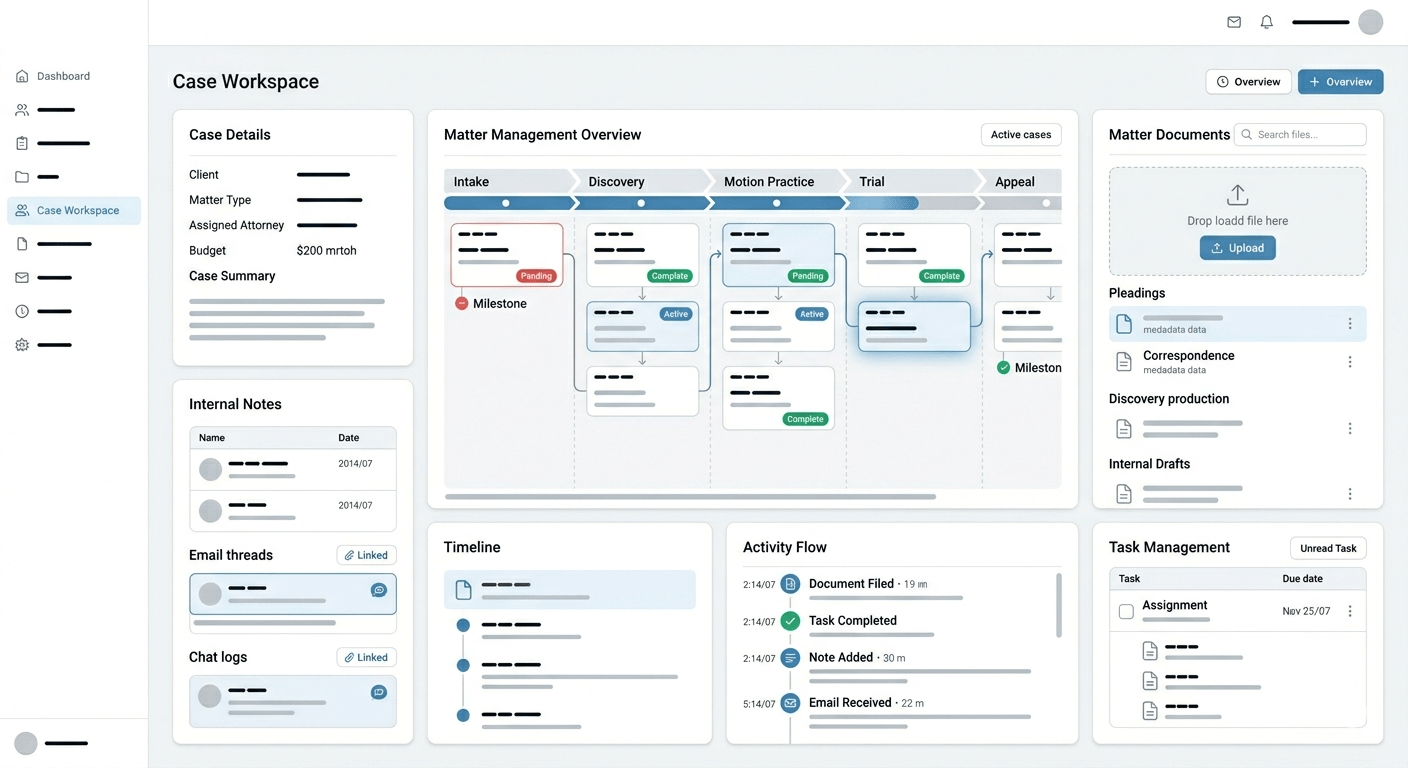Click the Active cases button
This screenshot has height=768, width=1408.
1020,135
